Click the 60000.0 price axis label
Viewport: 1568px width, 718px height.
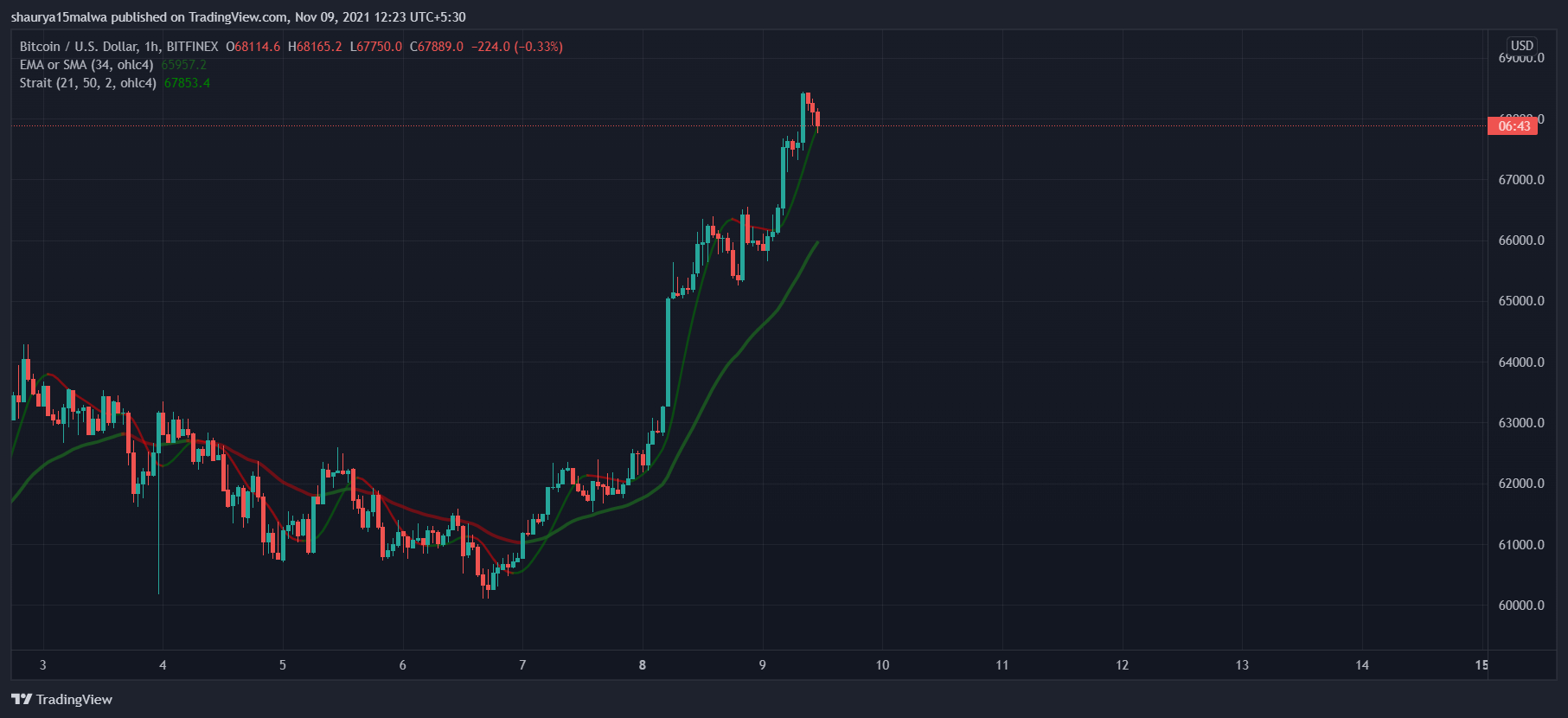1521,606
